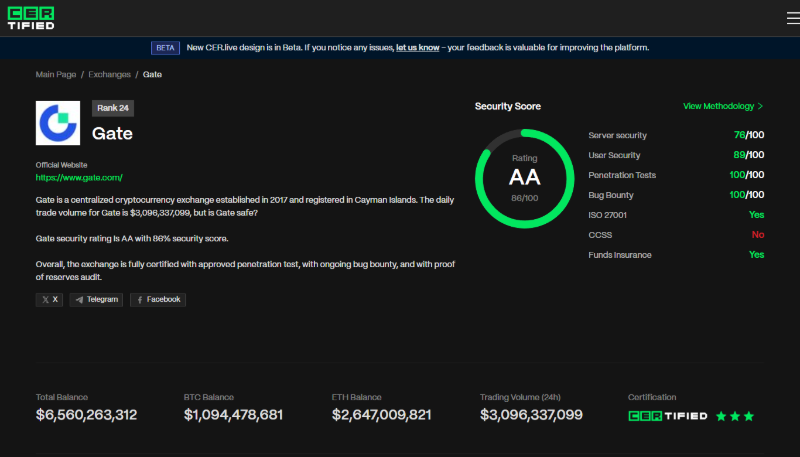Click the Penetration Tests 100/100 score
Screen dimensions: 800x457
746,175
